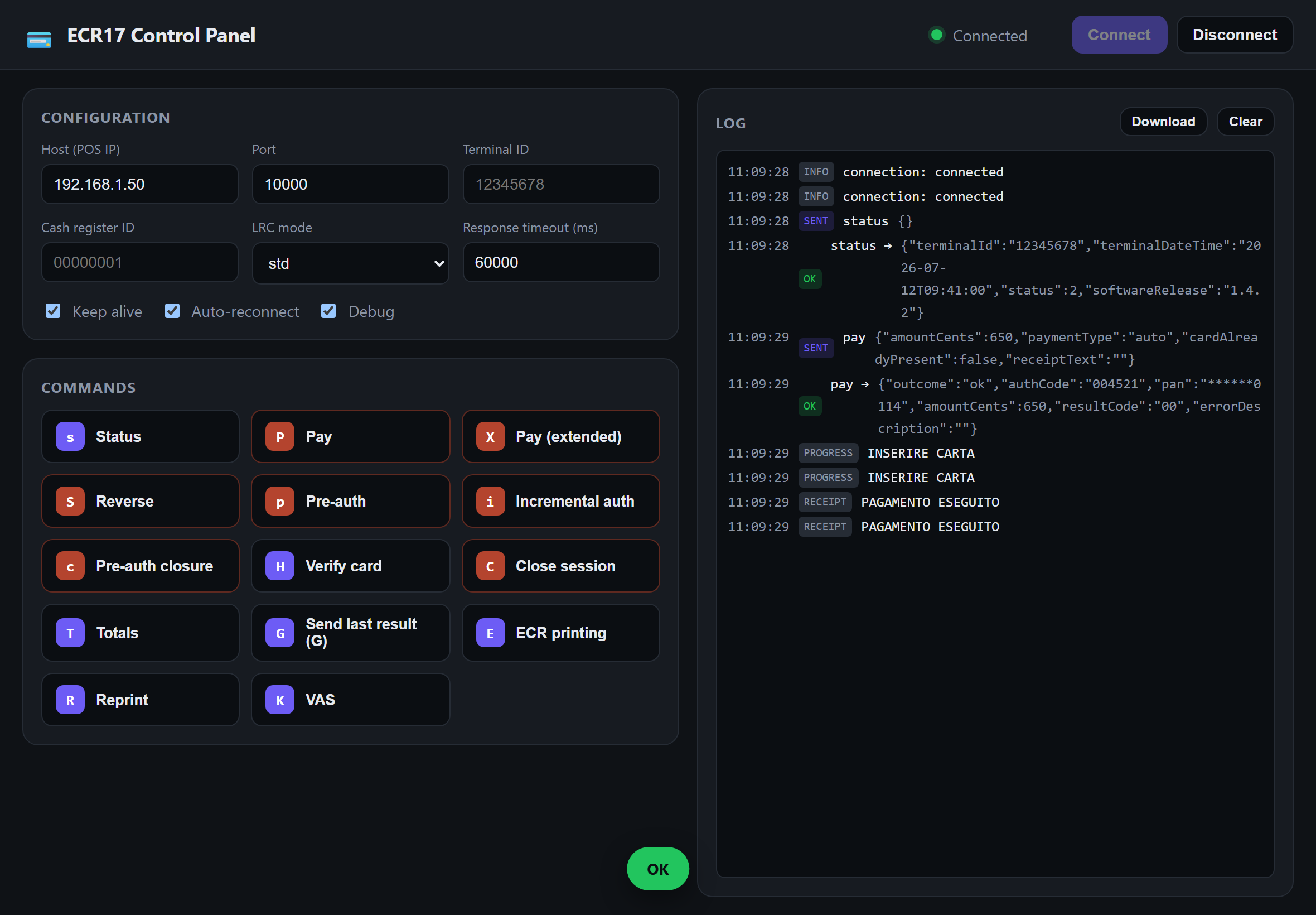This screenshot has height=915, width=1316.
Task: Click the 'S' Reverse command icon
Action: pyautogui.click(x=70, y=501)
